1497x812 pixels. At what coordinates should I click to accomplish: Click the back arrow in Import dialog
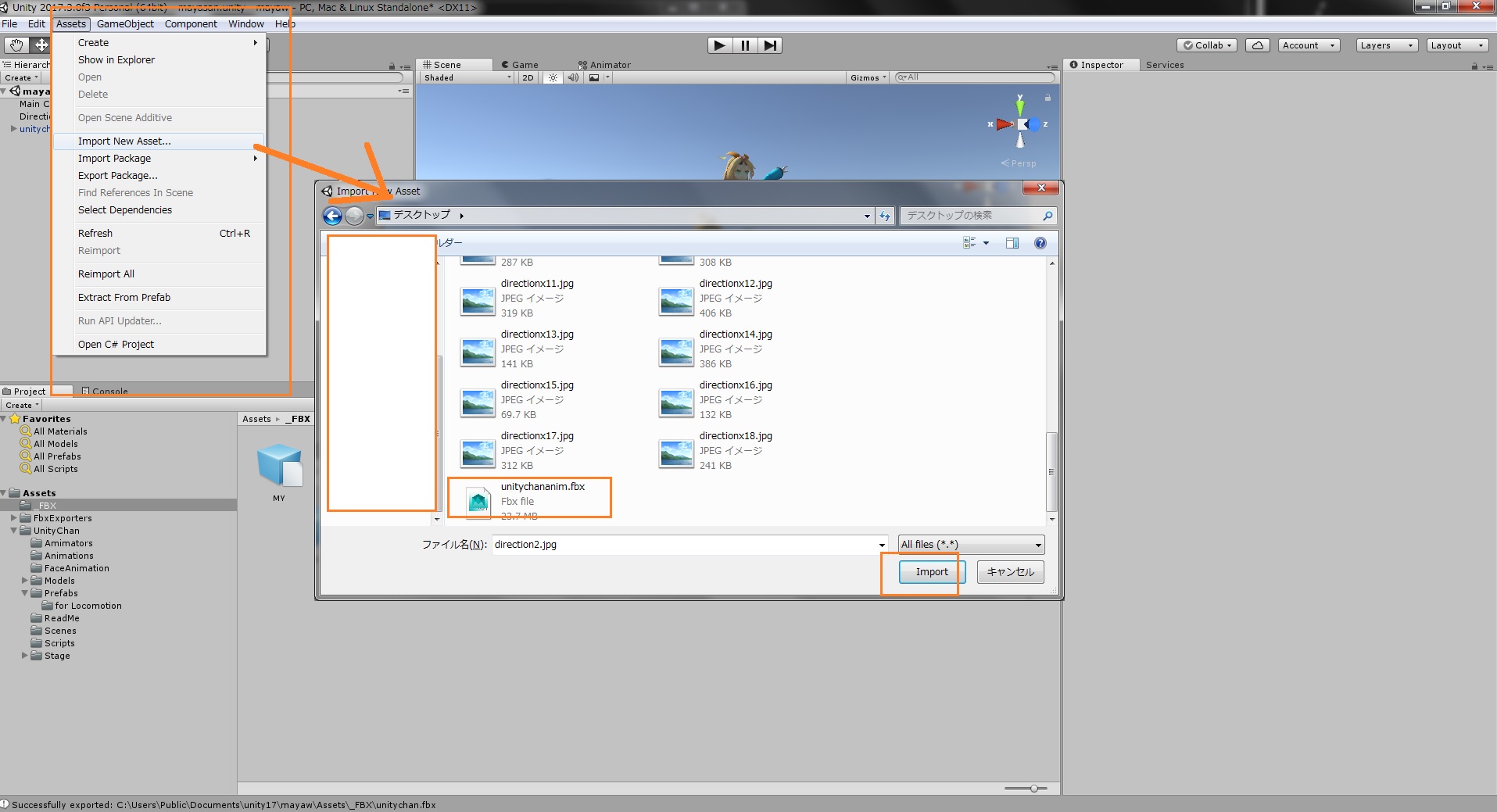pyautogui.click(x=333, y=216)
